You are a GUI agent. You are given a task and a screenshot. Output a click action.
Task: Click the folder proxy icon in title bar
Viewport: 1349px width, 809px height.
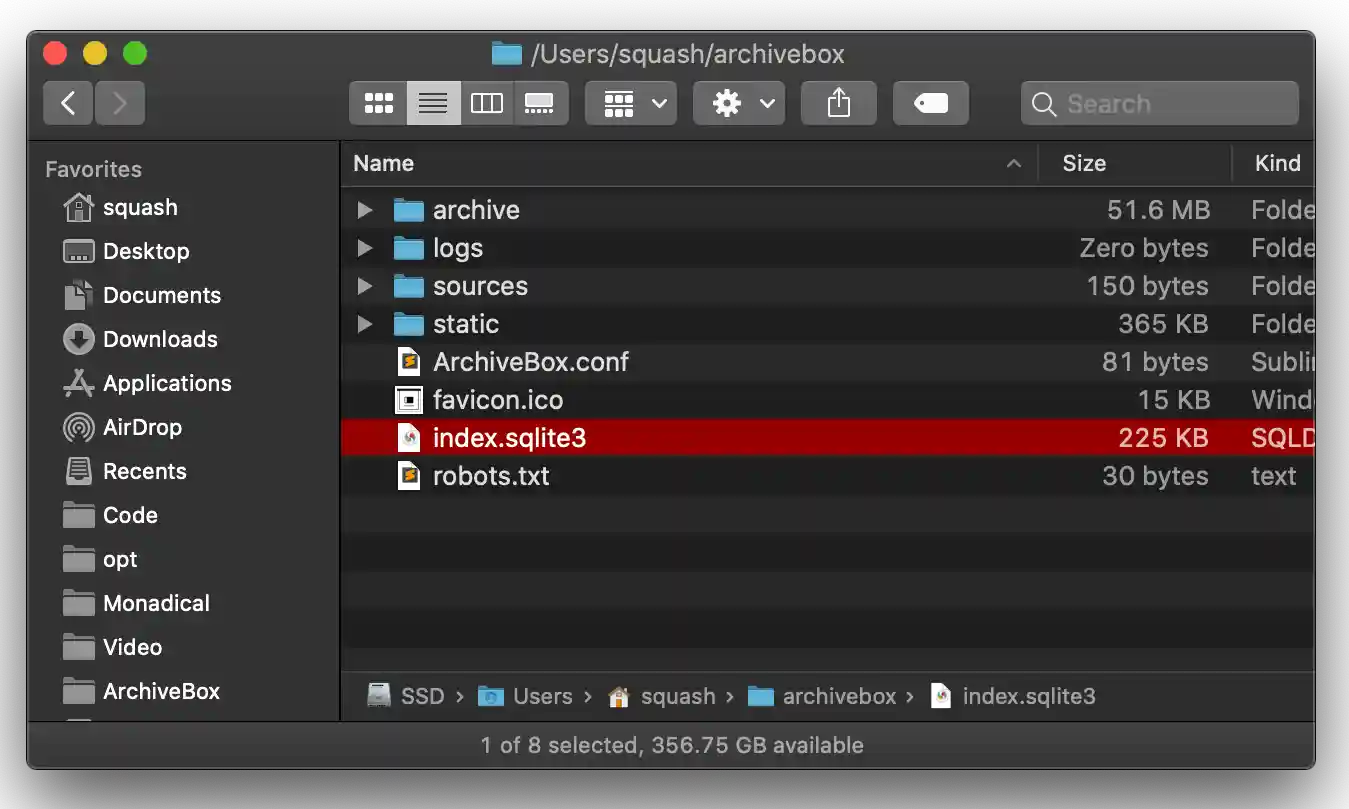(507, 53)
